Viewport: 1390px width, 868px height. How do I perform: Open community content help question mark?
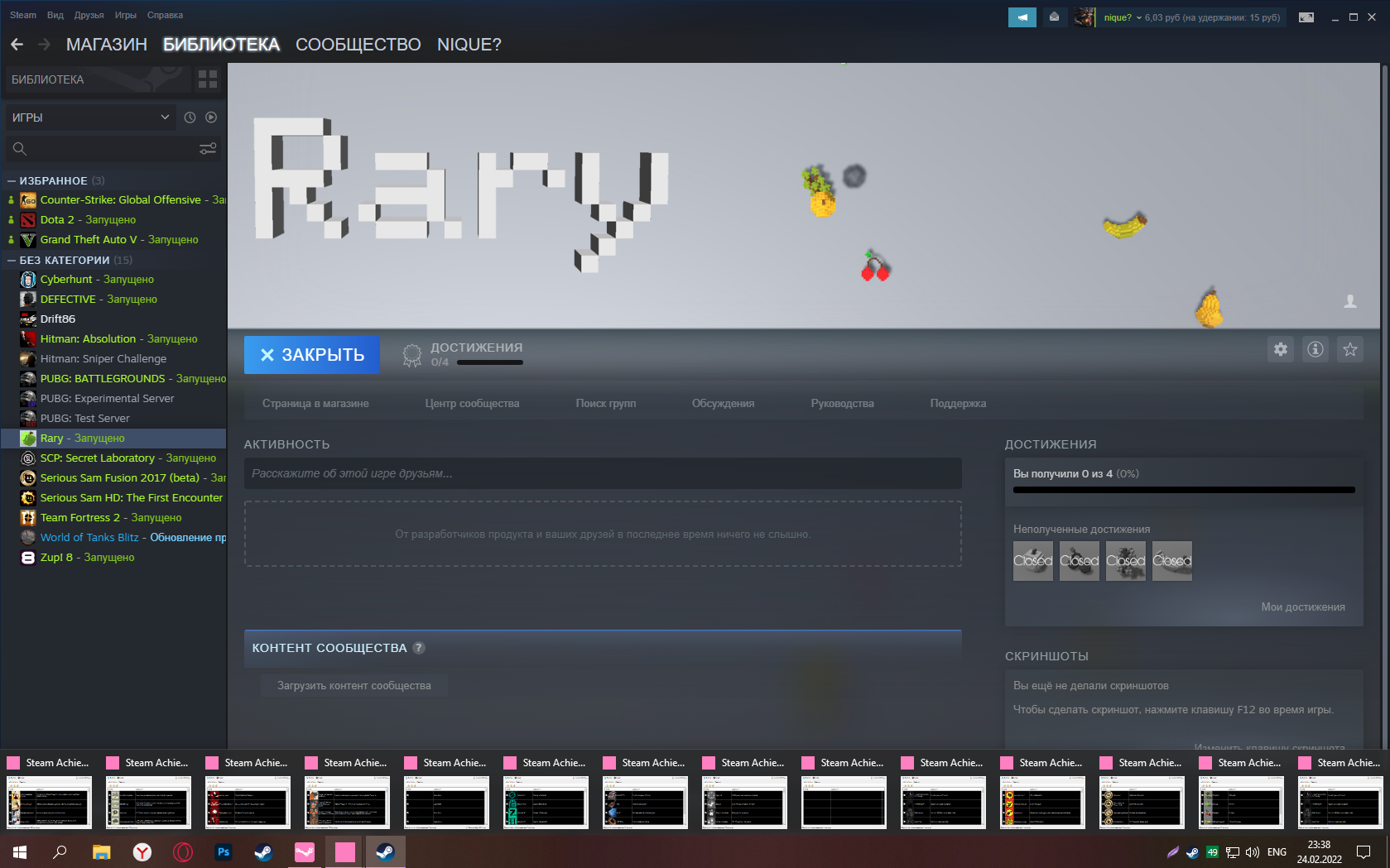(x=419, y=648)
